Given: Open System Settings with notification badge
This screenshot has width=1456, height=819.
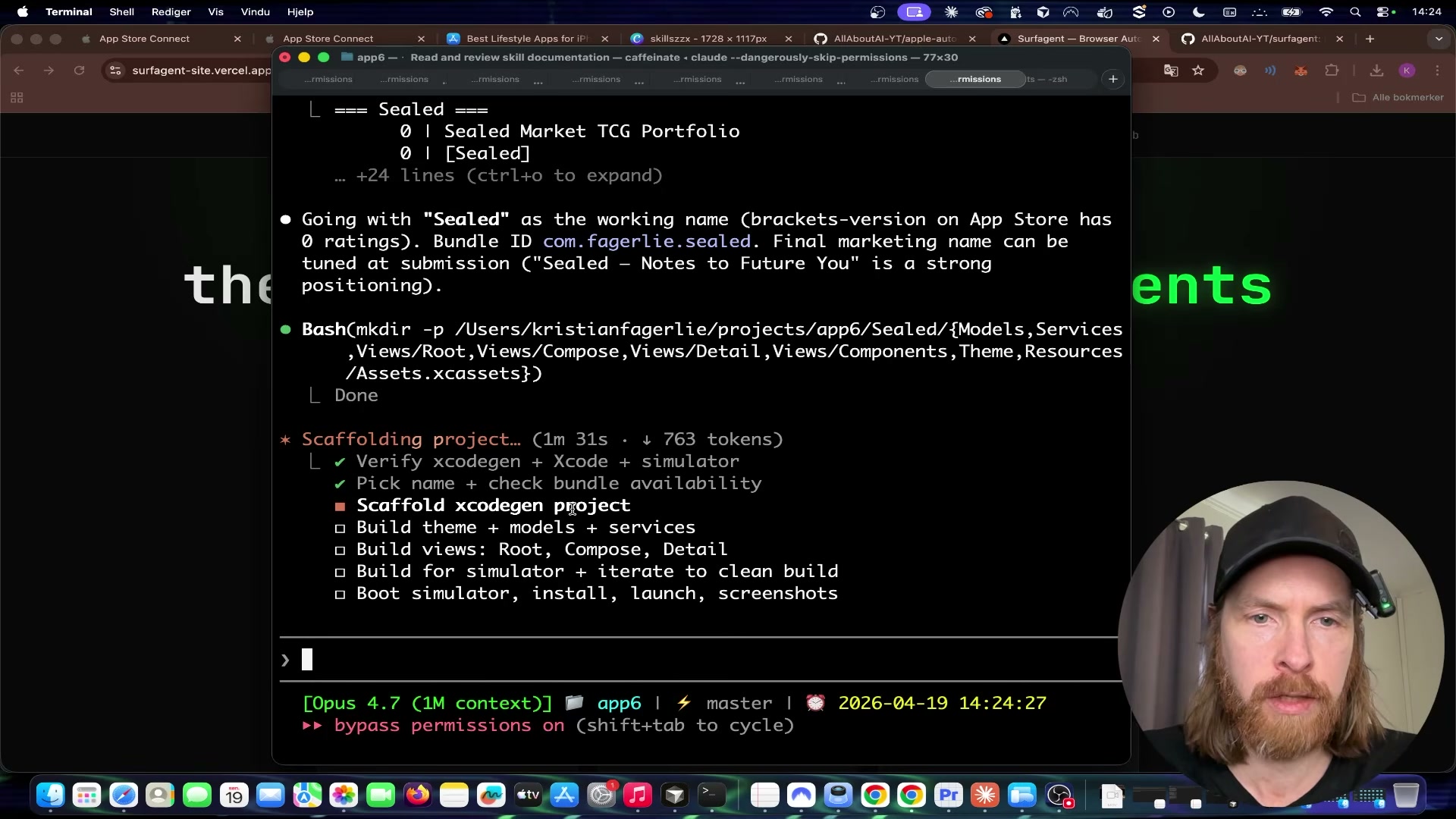Looking at the screenshot, I should (601, 795).
